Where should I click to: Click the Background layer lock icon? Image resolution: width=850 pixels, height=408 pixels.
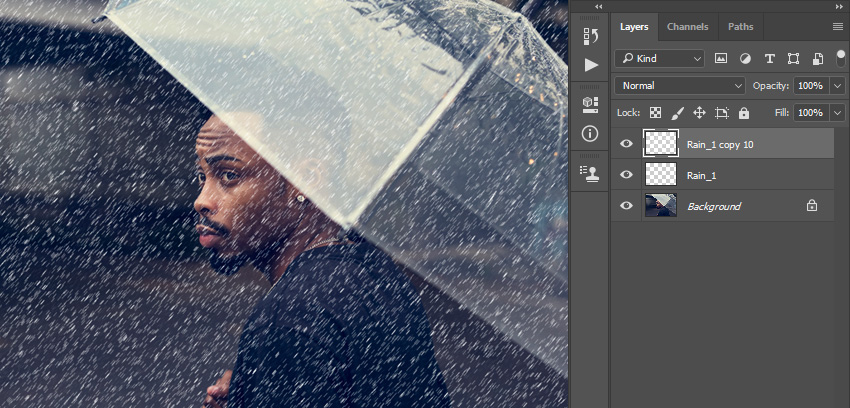click(812, 205)
